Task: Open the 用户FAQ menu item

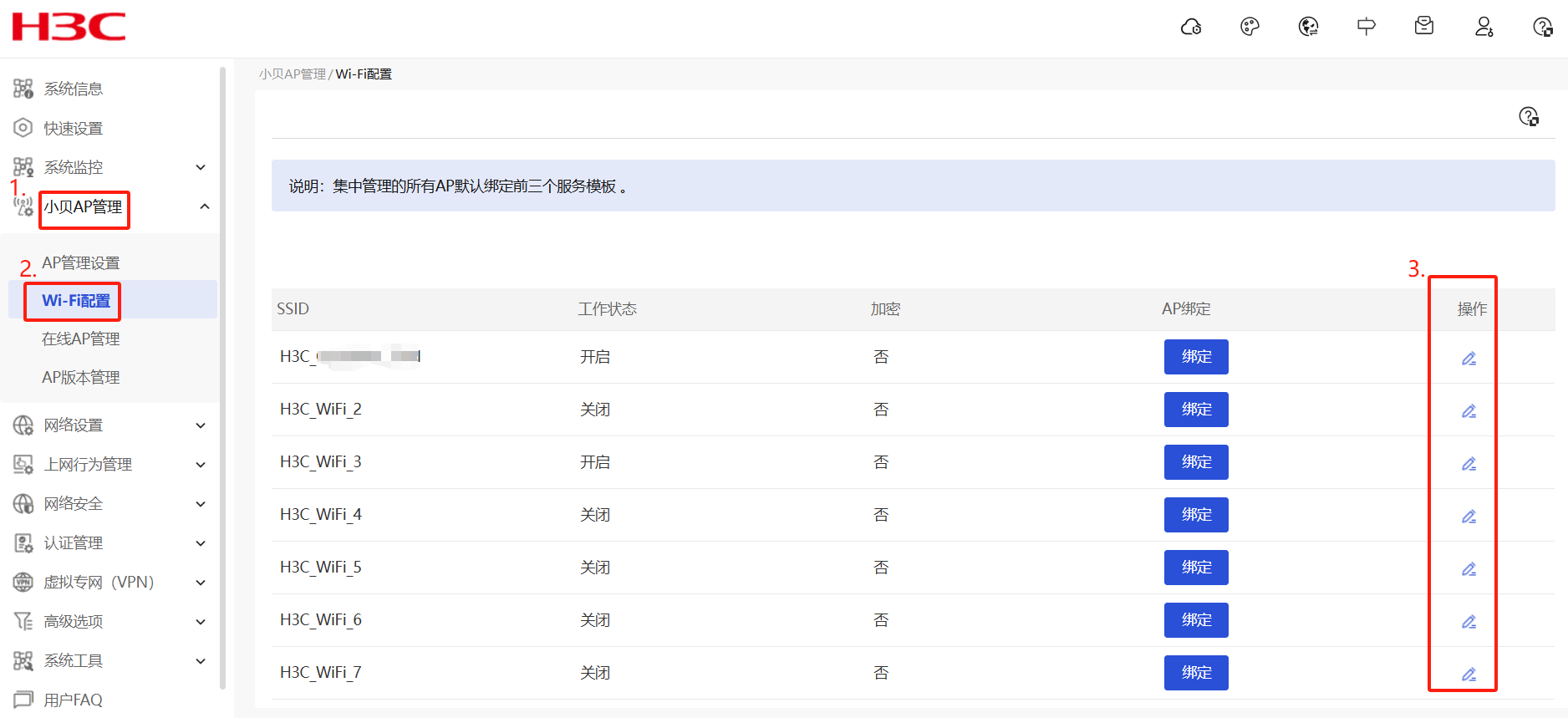Action: click(x=74, y=700)
